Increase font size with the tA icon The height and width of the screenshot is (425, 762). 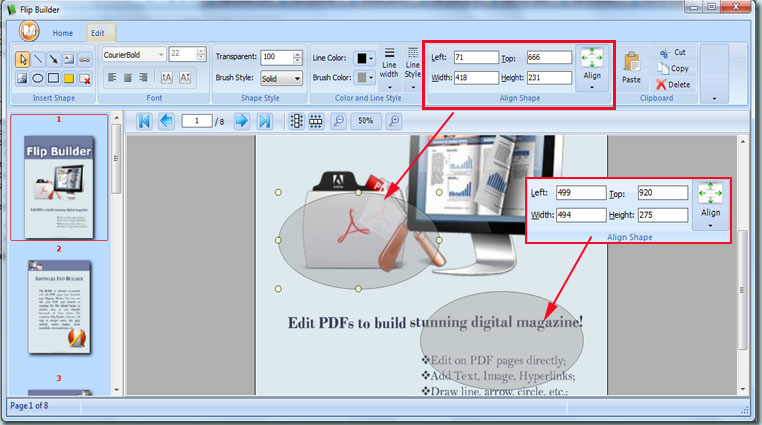pyautogui.click(x=167, y=77)
